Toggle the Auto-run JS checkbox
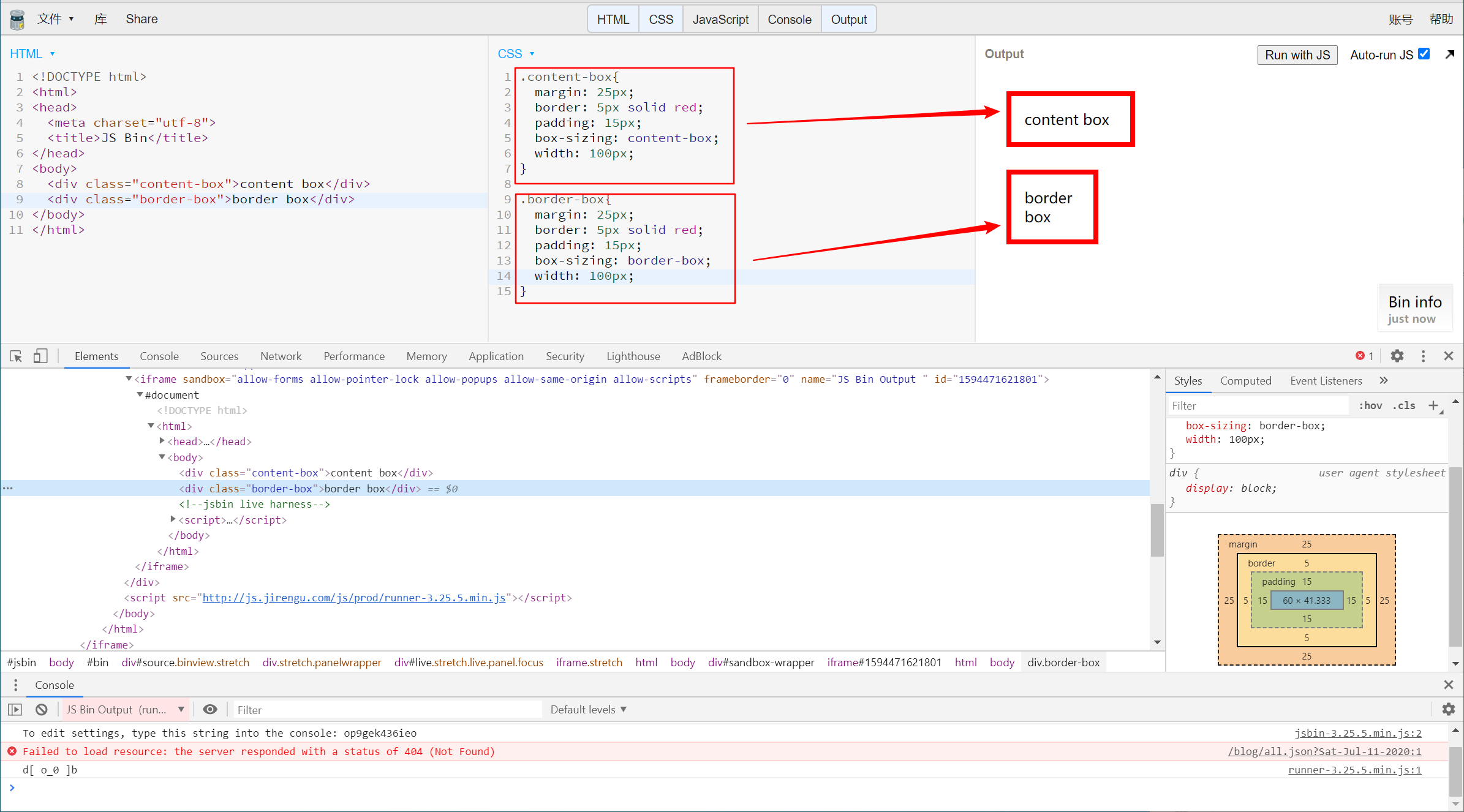 [1424, 54]
